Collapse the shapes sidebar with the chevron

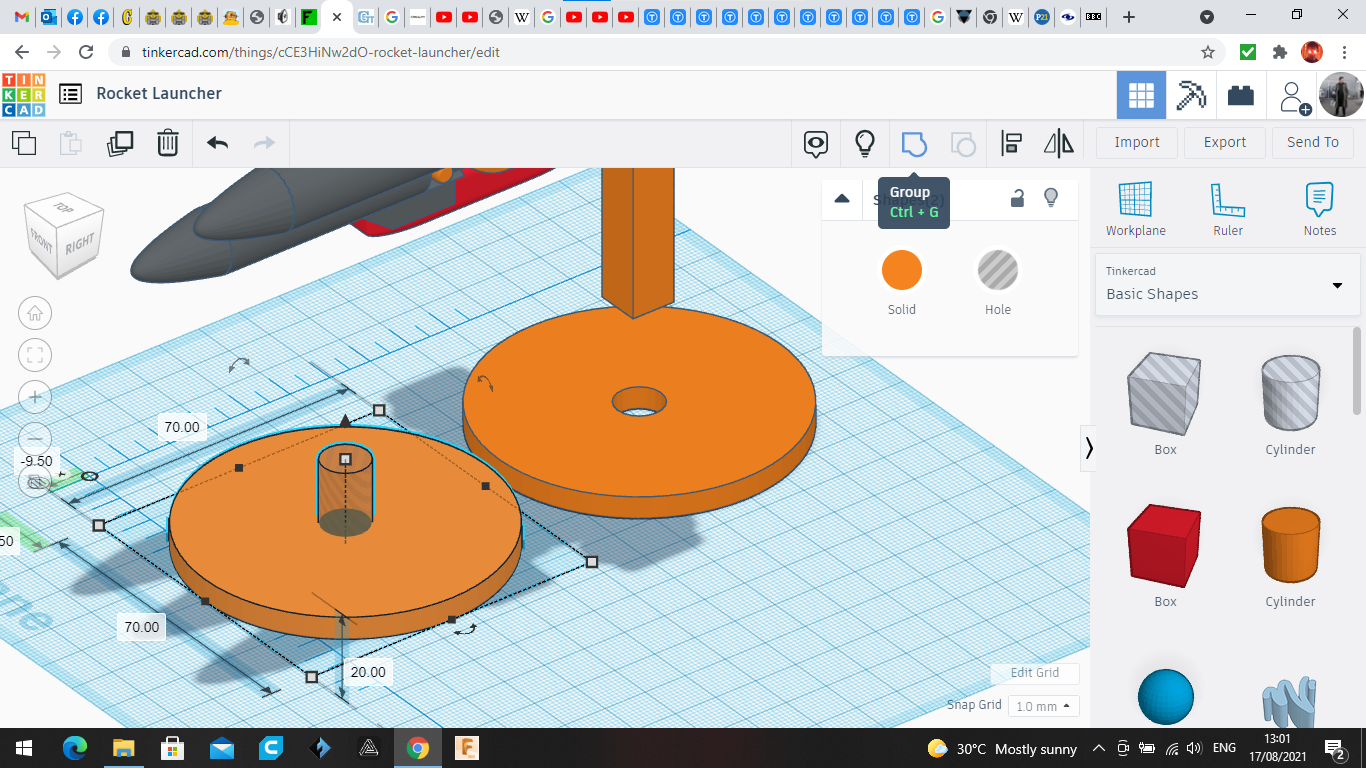click(x=1089, y=448)
